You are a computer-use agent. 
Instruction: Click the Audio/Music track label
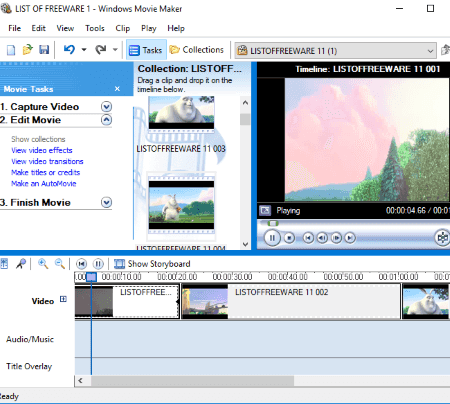point(30,339)
